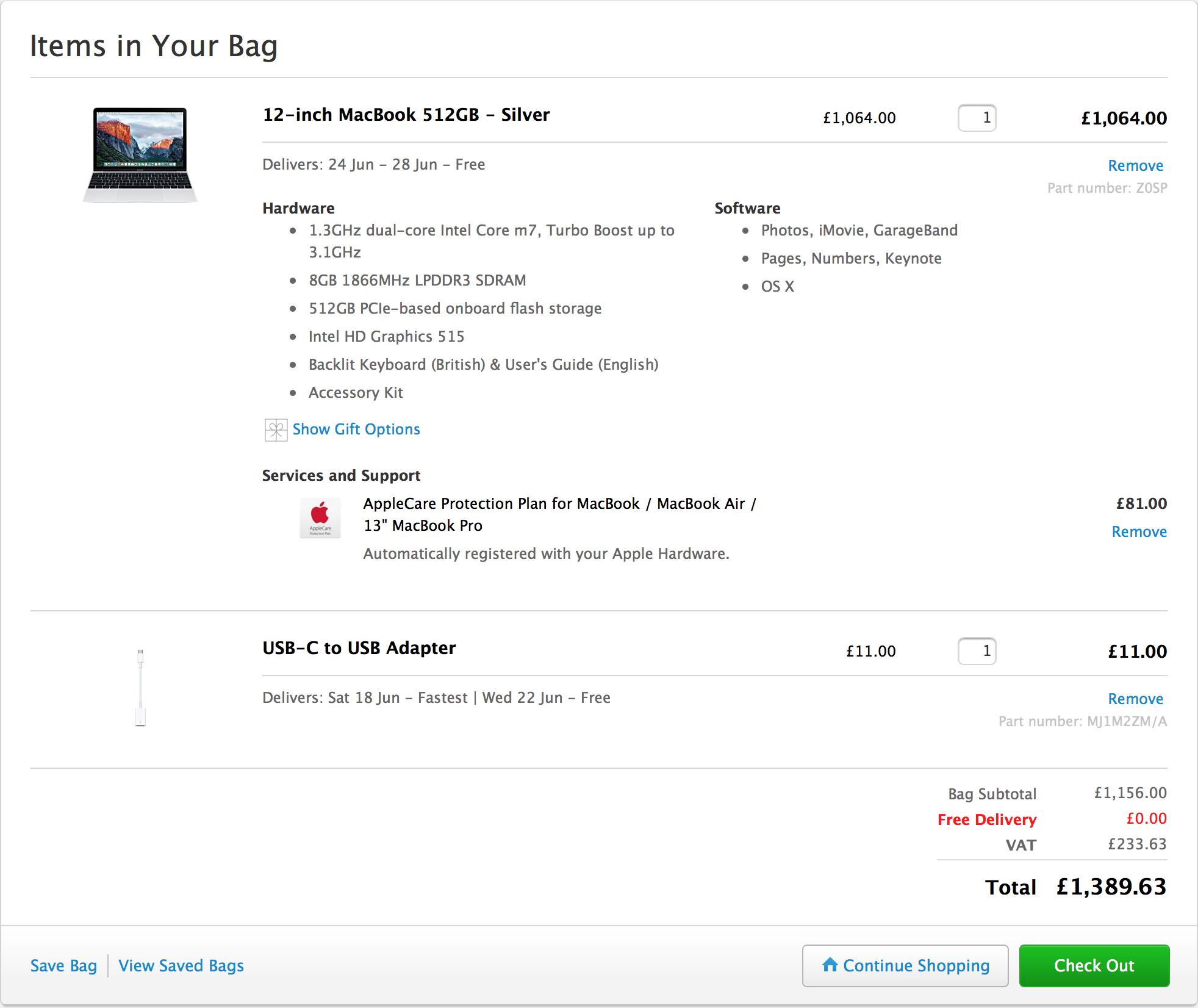Click the USB-C to USB Adapter title
This screenshot has height=1008, width=1198.
[359, 648]
